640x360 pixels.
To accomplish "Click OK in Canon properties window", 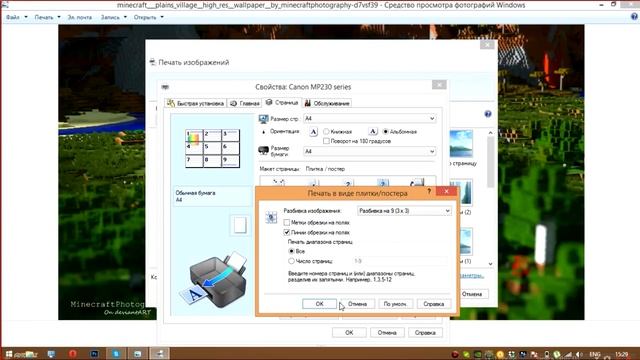I will tap(349, 333).
